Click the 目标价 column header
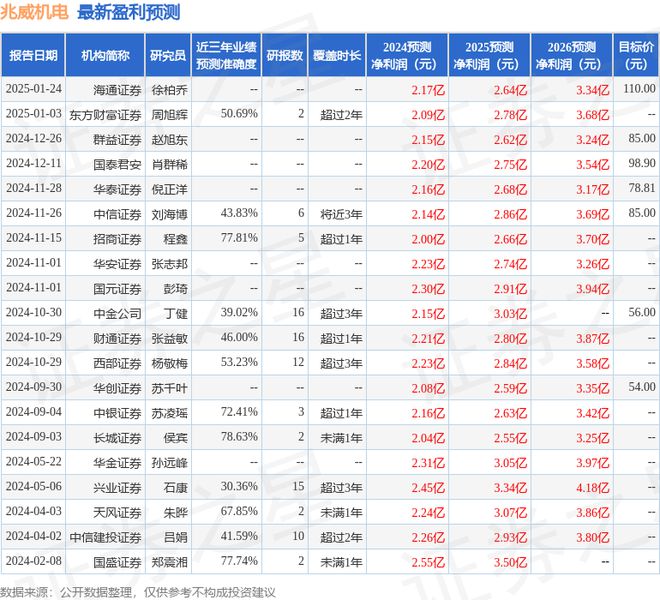Image resolution: width=660 pixels, height=600 pixels. 636,55
